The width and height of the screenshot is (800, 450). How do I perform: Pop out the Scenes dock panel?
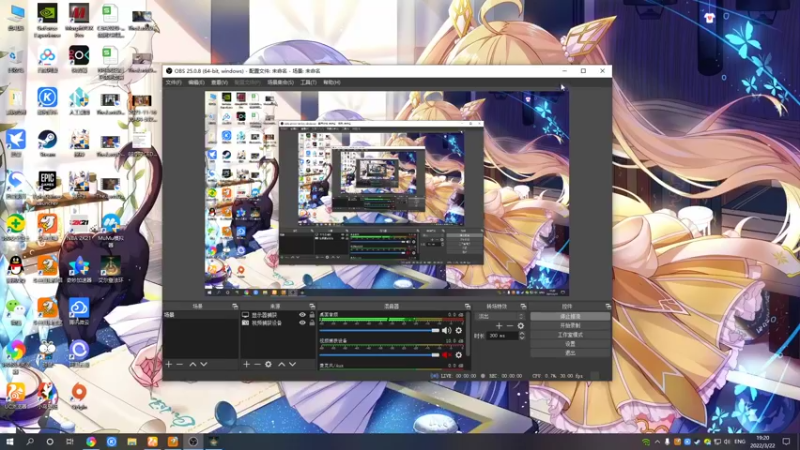click(235, 306)
